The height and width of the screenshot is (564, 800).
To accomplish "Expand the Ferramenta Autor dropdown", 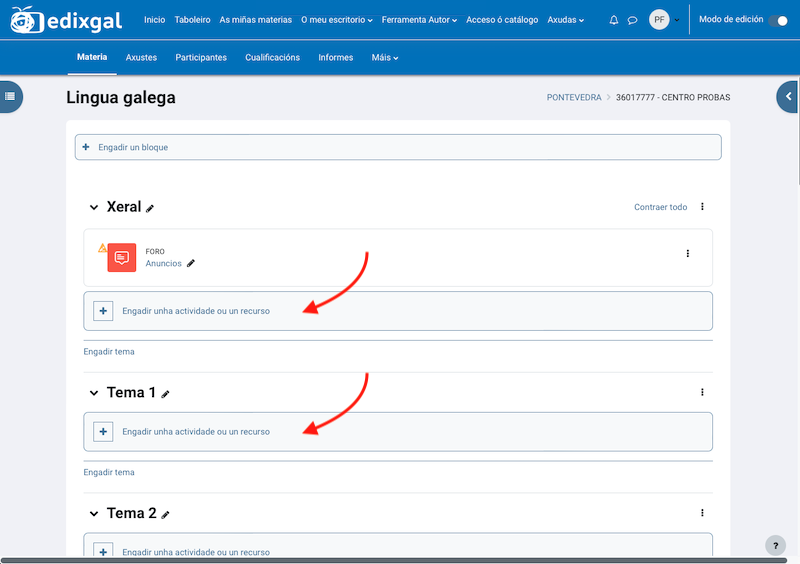I will pos(419,20).
